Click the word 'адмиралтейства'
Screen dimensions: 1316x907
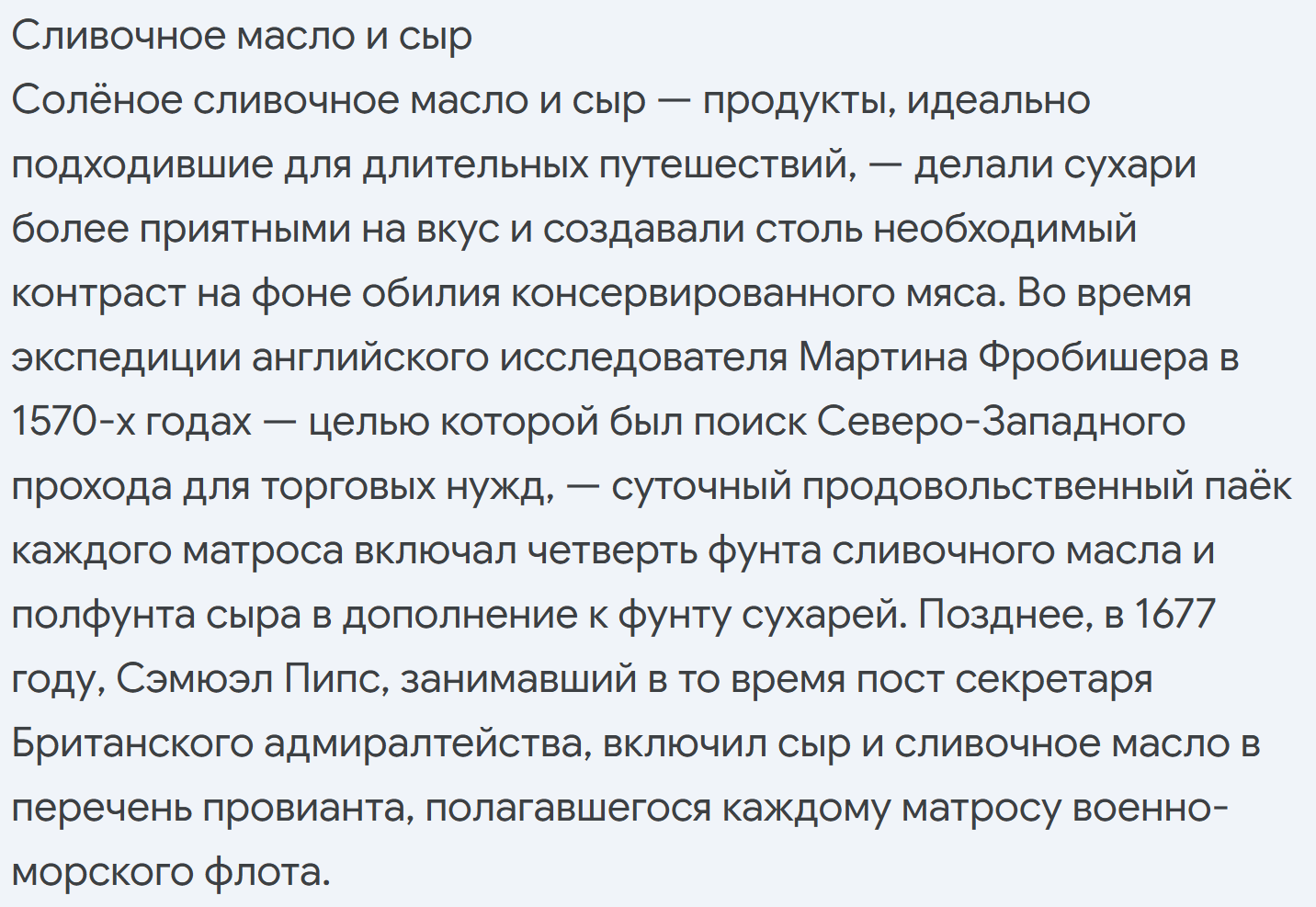tap(427, 743)
